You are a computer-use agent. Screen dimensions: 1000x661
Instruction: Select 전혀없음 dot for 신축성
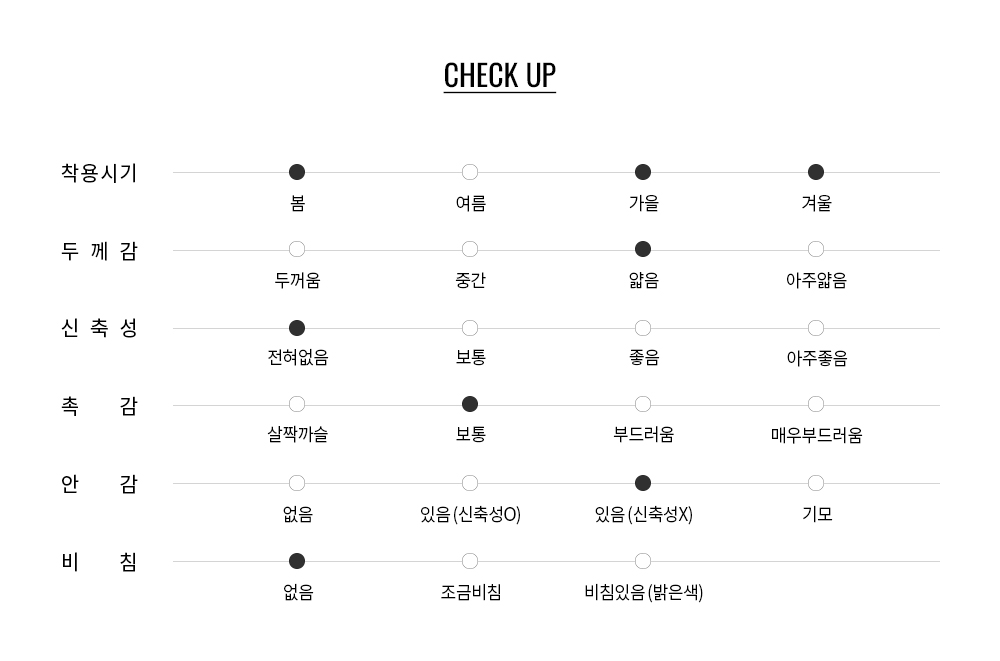click(297, 328)
